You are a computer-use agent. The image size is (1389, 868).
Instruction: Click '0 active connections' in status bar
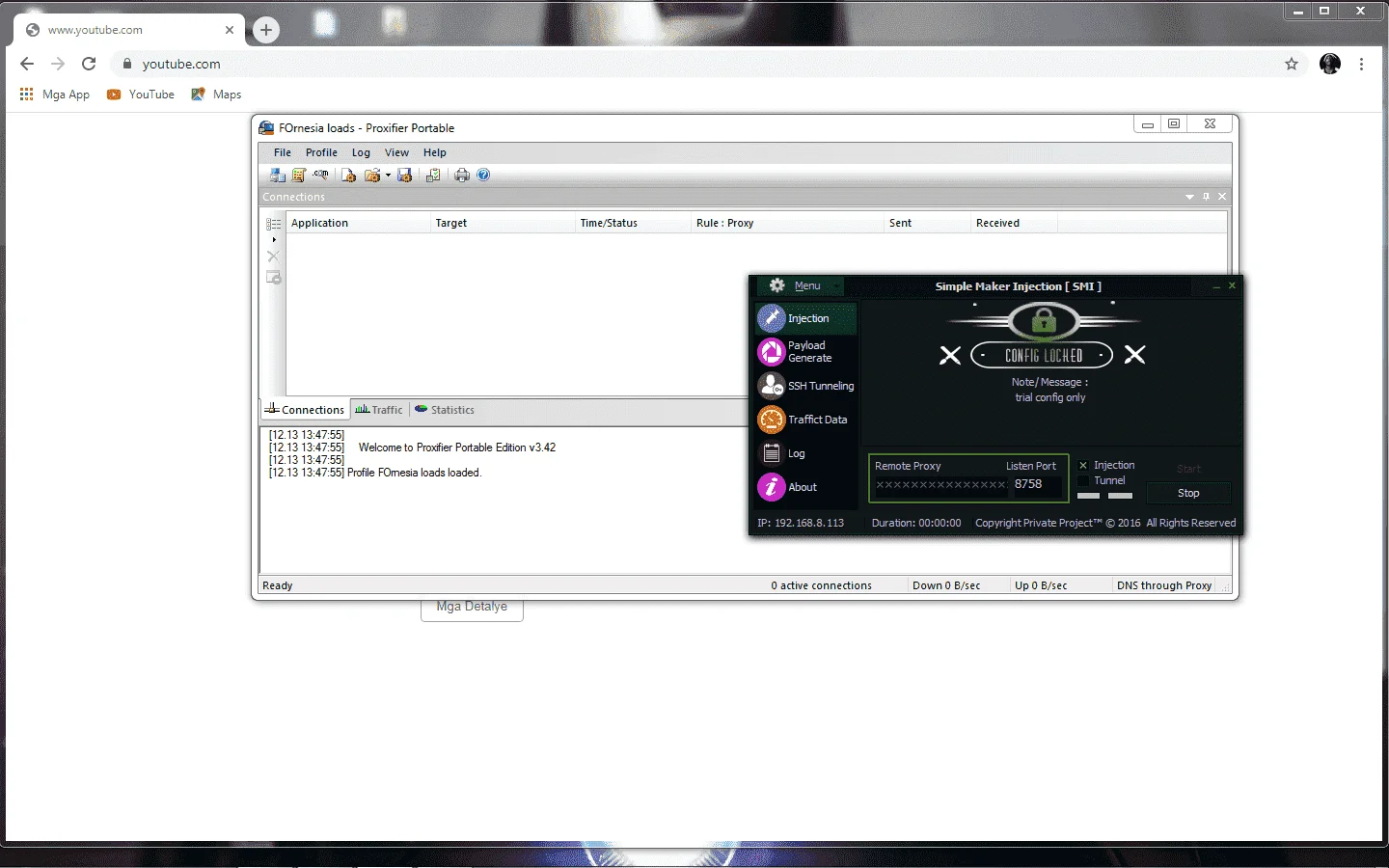[x=821, y=585]
